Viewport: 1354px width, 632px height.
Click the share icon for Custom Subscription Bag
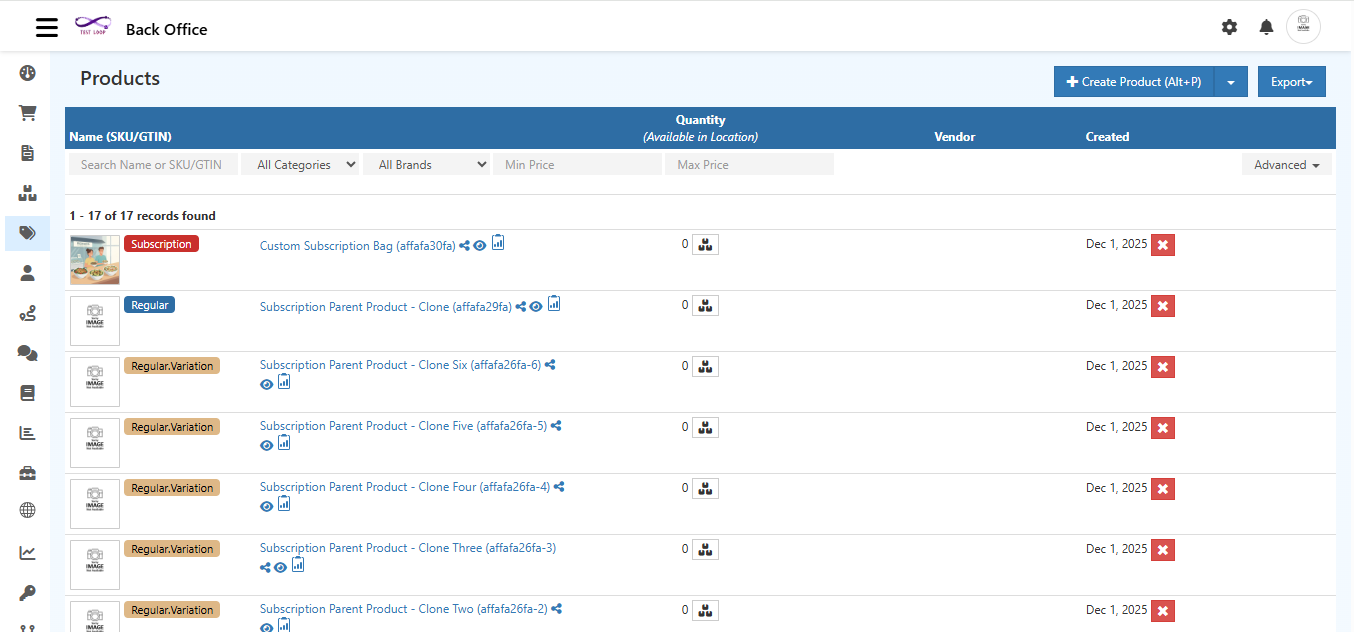point(463,244)
